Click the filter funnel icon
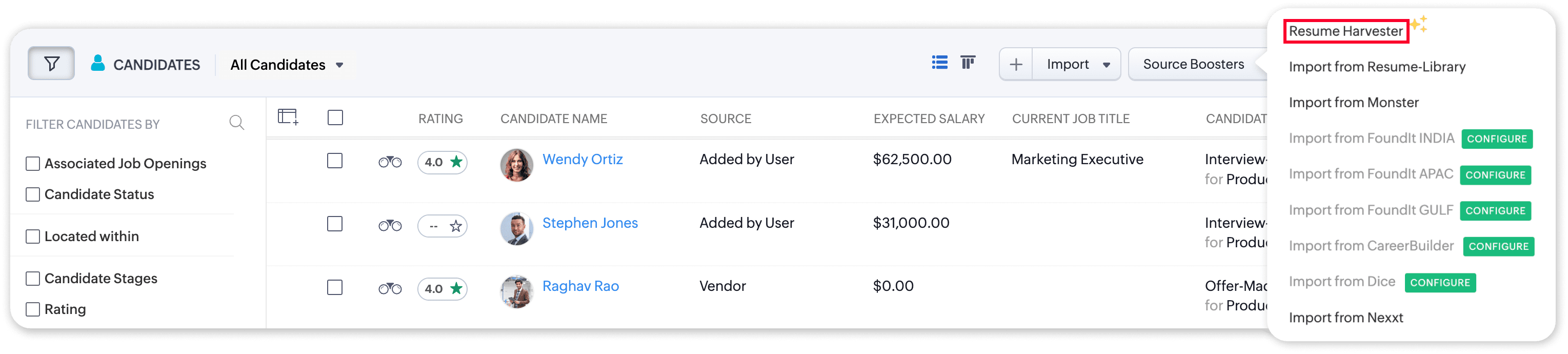Viewport: 1568px width, 354px height. pos(51,64)
